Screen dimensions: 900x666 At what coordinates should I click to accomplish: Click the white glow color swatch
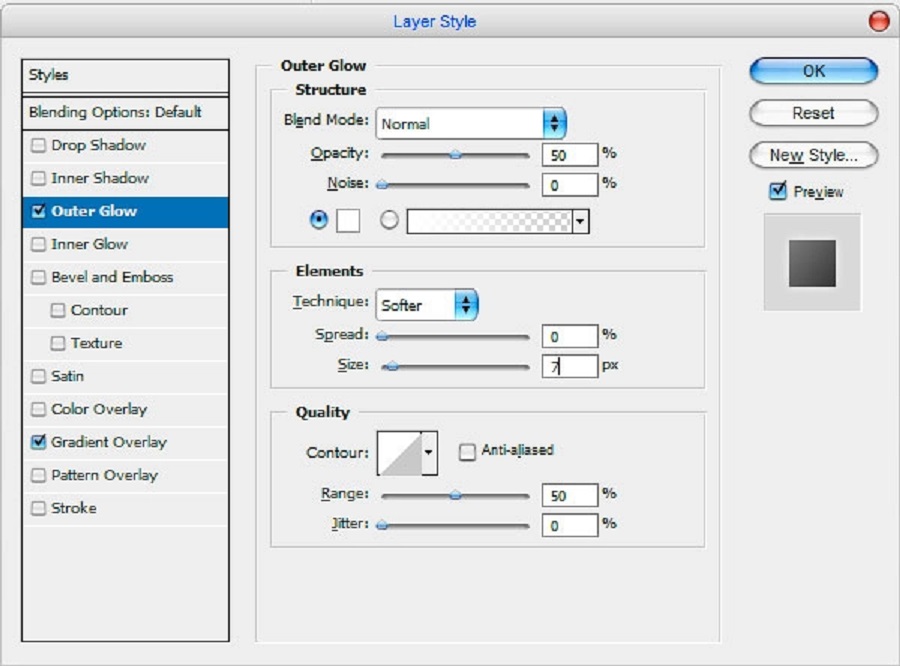pos(347,222)
